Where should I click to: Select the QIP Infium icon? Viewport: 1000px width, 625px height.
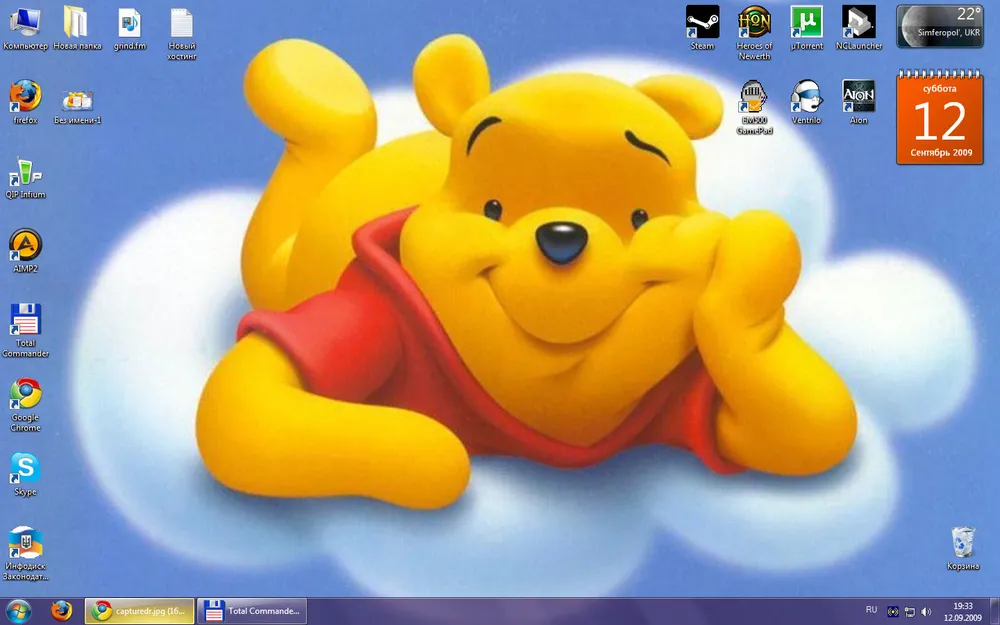tap(25, 172)
